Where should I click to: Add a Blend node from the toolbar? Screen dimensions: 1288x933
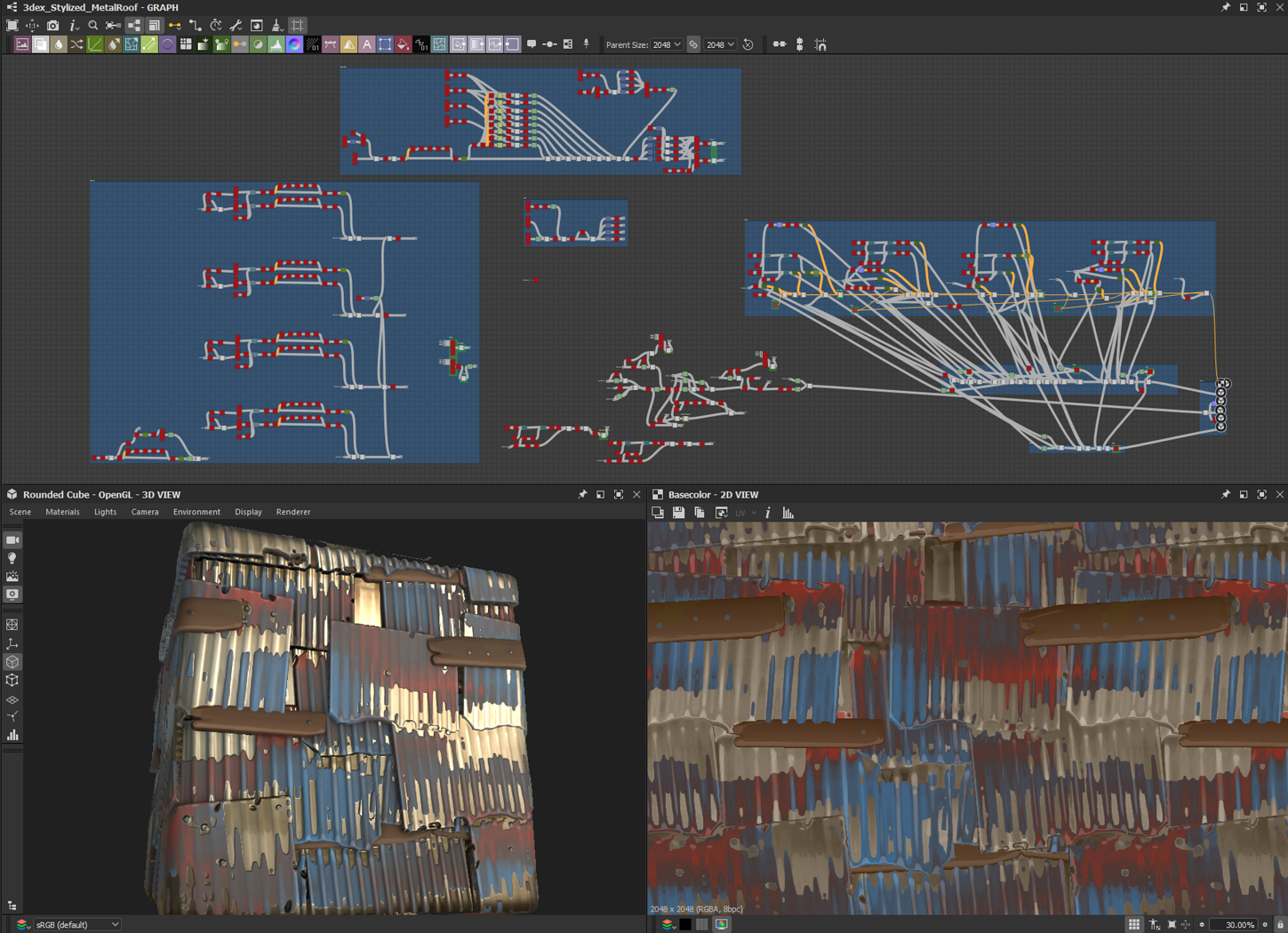pyautogui.click(x=40, y=44)
